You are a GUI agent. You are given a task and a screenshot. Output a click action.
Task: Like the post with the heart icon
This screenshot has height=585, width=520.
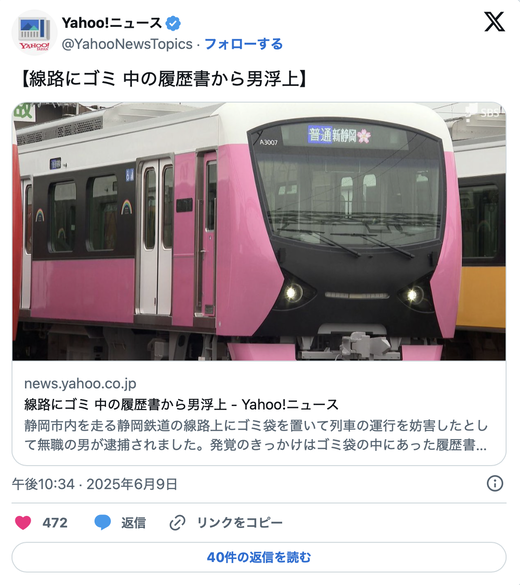(x=23, y=522)
